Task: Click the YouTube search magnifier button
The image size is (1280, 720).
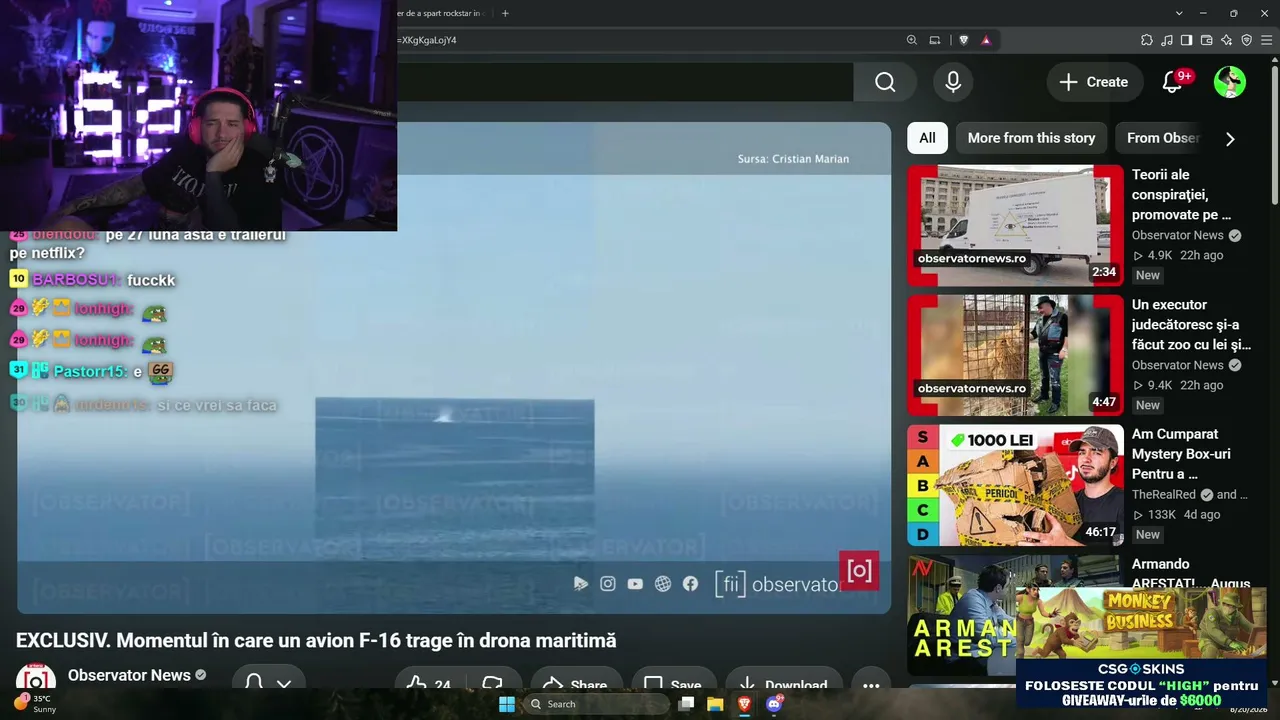Action: 885,82
